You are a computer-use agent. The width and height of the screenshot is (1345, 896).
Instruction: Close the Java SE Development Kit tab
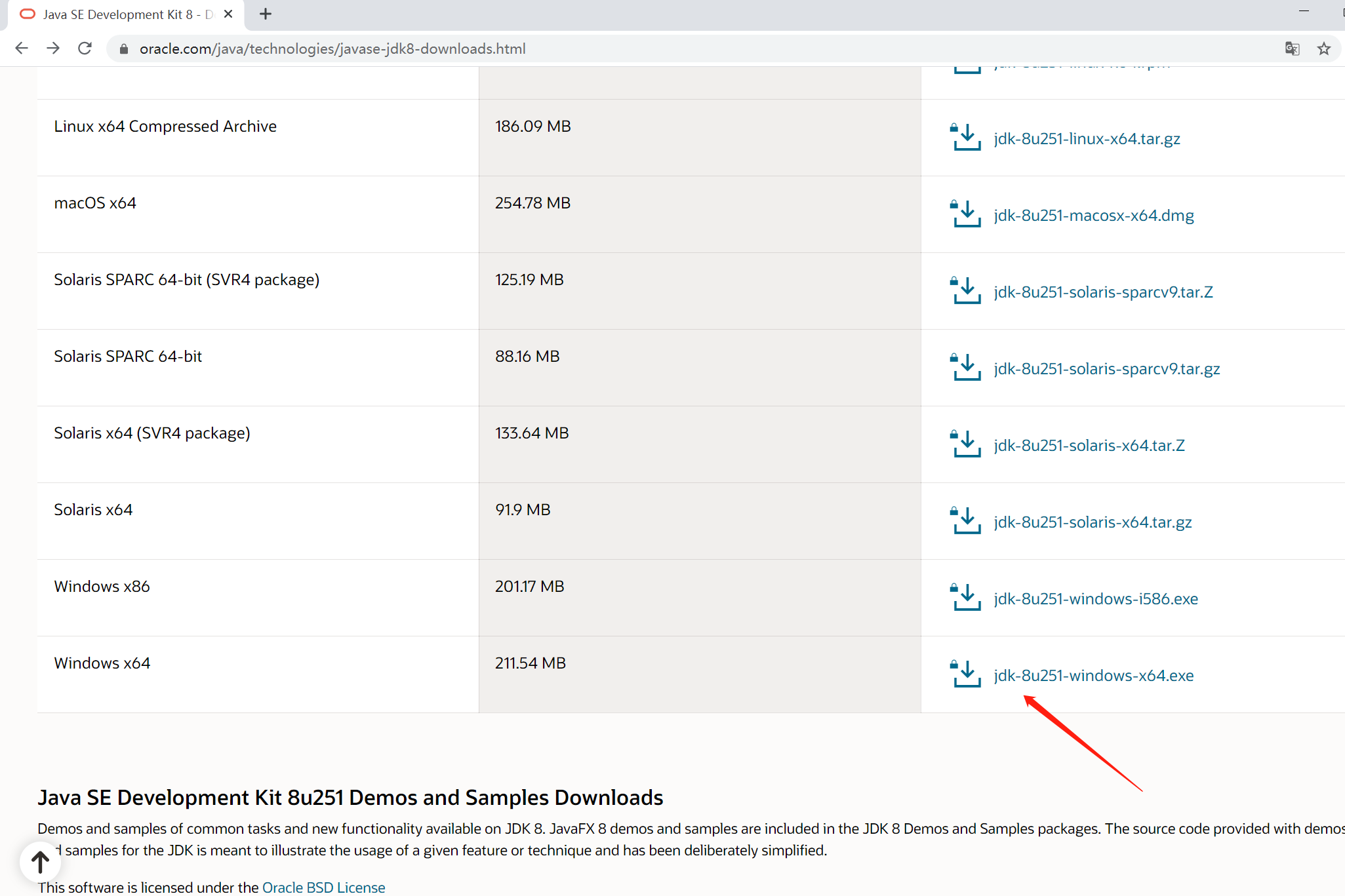[228, 14]
